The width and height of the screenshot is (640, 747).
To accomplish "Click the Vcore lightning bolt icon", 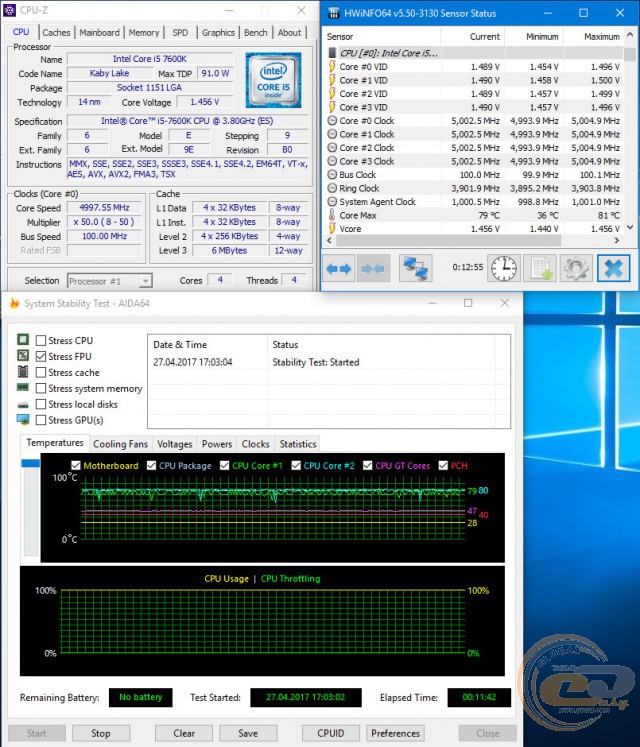I will [x=332, y=228].
